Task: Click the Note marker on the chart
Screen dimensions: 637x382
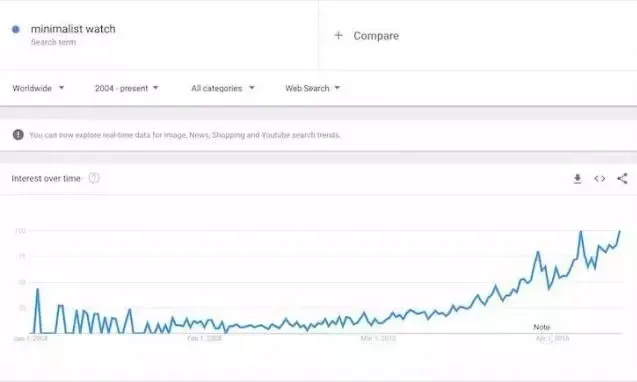Action: [542, 327]
